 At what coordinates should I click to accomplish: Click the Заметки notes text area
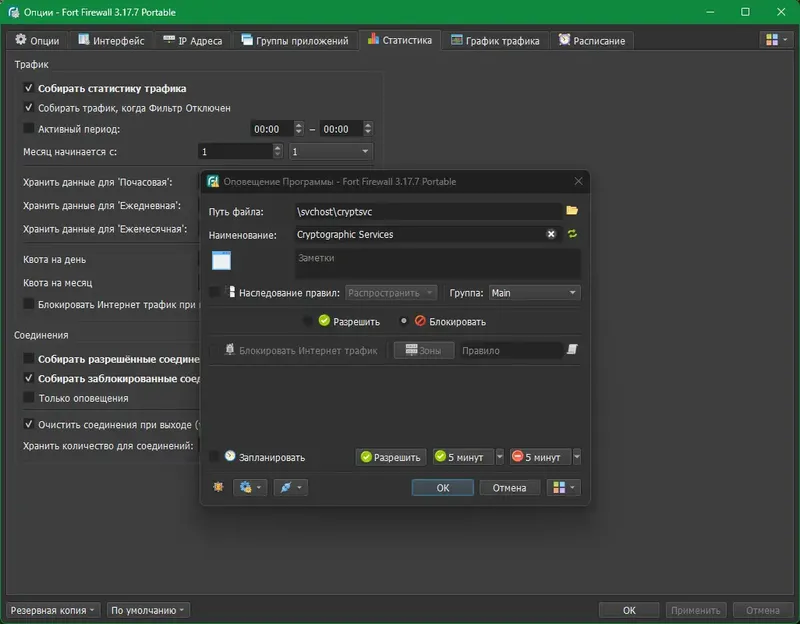tap(438, 264)
